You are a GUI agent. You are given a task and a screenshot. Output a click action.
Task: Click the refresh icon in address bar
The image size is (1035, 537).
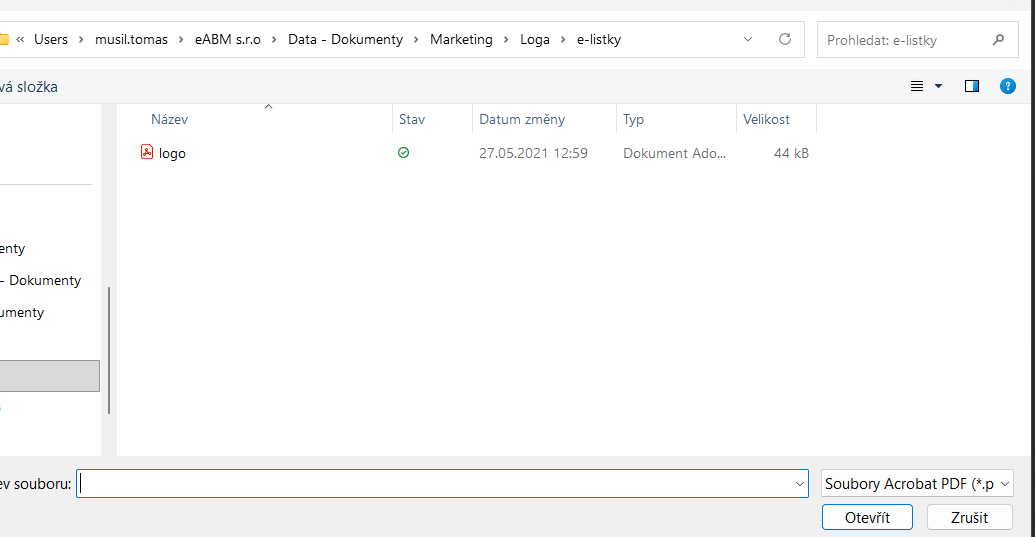click(785, 39)
